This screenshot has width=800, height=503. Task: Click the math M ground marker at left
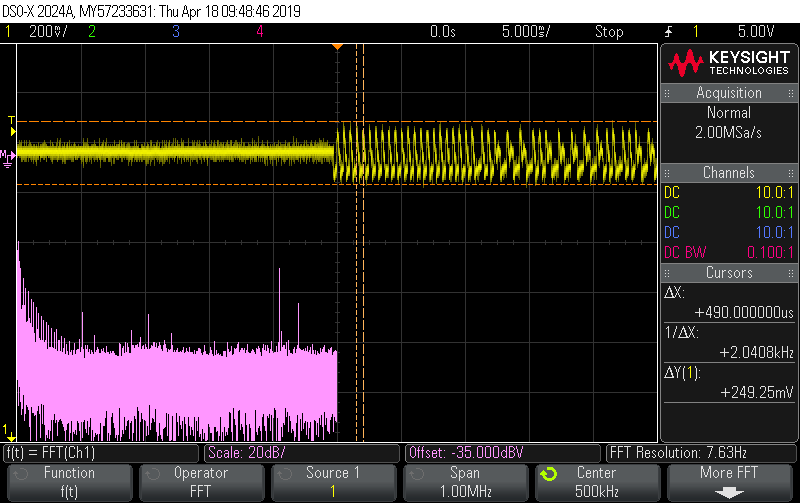point(8,158)
